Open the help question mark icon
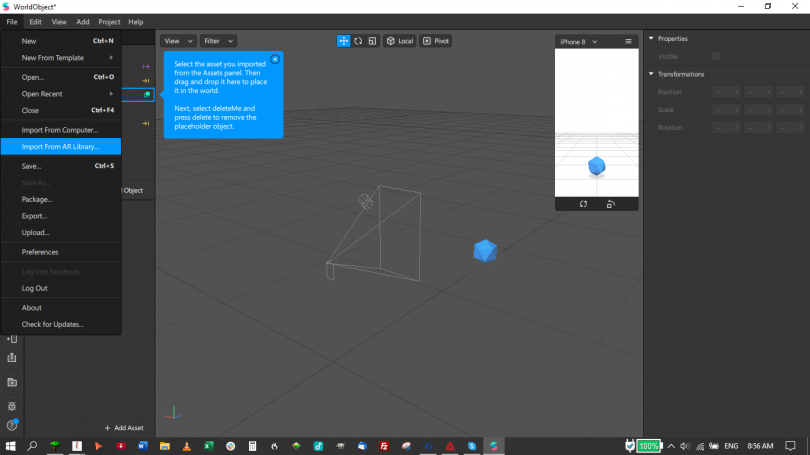Screen dimensions: 810x455 [x=12, y=425]
